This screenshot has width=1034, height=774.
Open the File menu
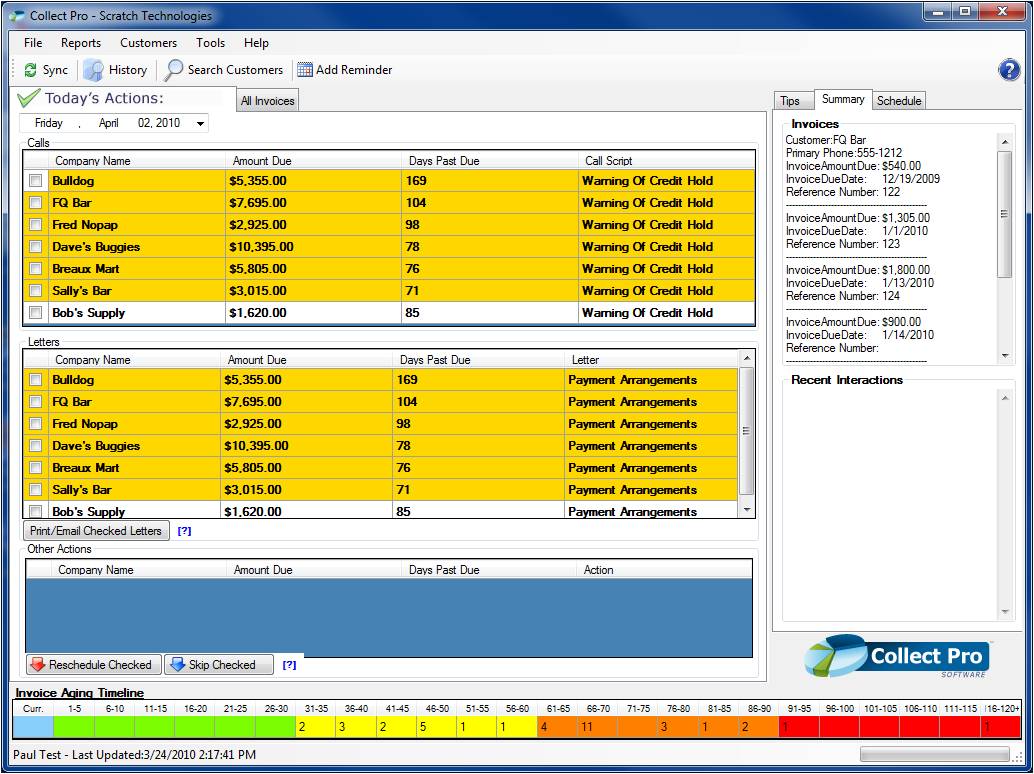[33, 43]
